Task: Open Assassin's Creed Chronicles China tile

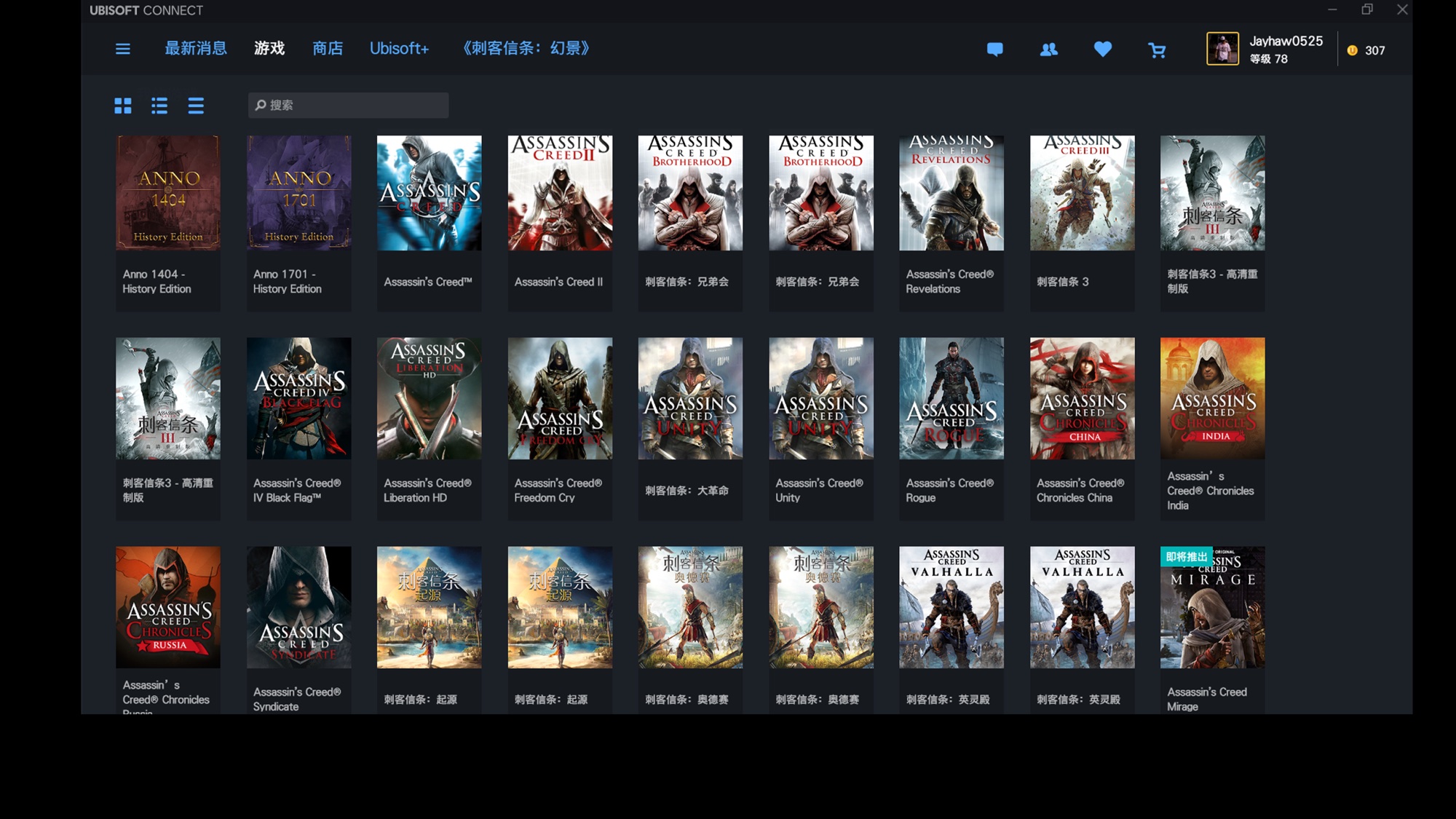Action: [x=1083, y=429]
